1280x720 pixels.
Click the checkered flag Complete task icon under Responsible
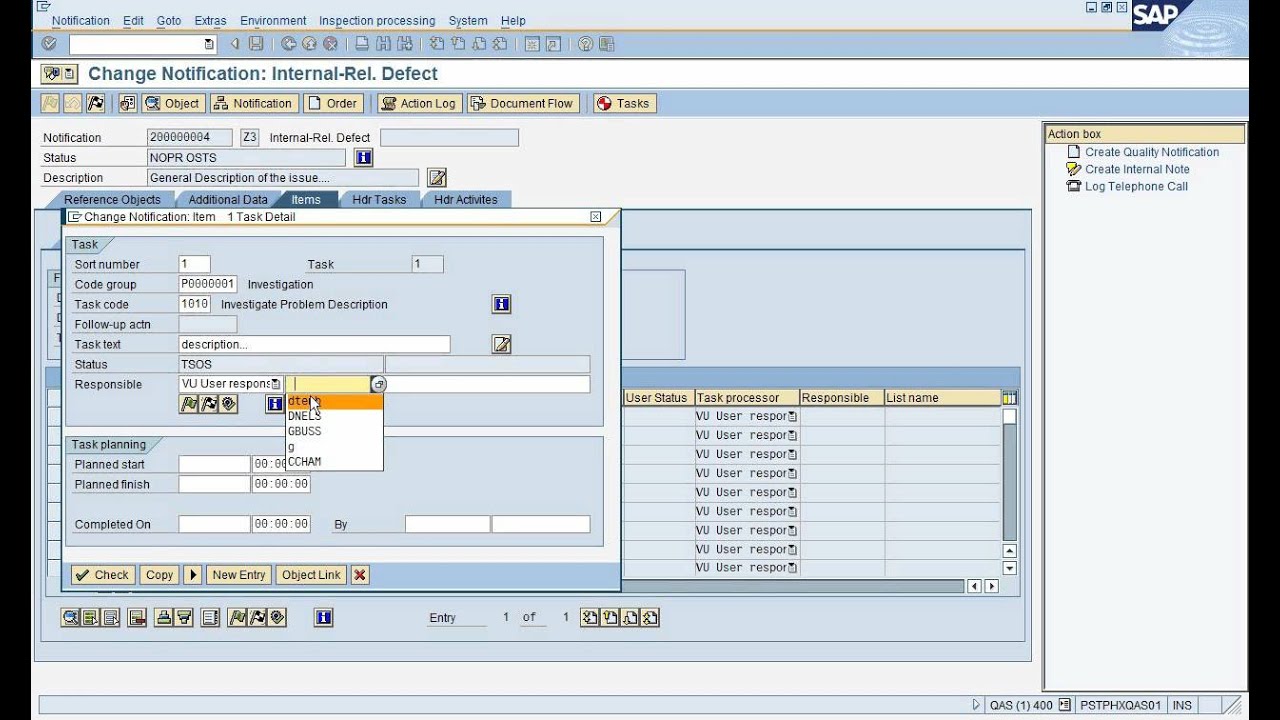(209, 404)
